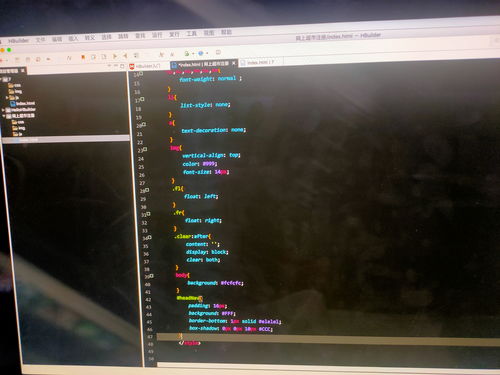
Task: Select the css folder under project 7
Action: (x=15, y=85)
